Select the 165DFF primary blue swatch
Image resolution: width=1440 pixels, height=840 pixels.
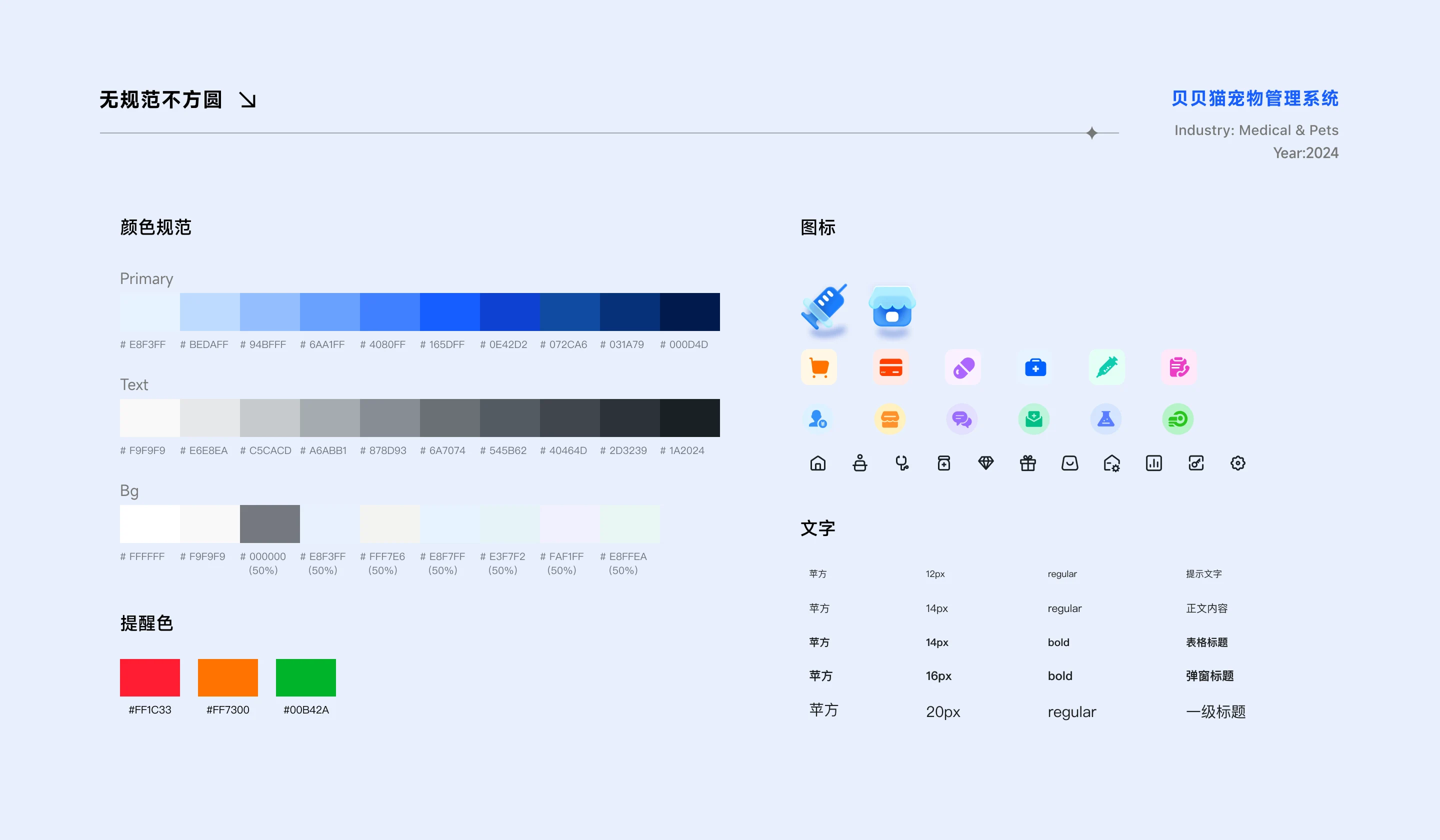click(x=449, y=312)
